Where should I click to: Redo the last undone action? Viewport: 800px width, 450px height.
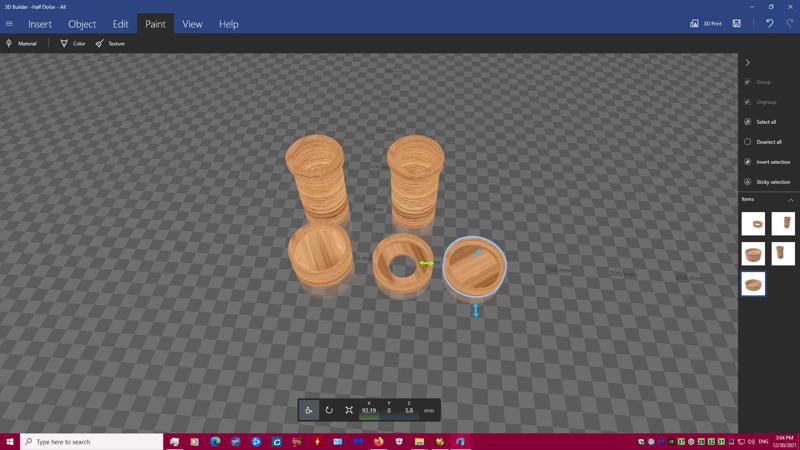(790, 23)
